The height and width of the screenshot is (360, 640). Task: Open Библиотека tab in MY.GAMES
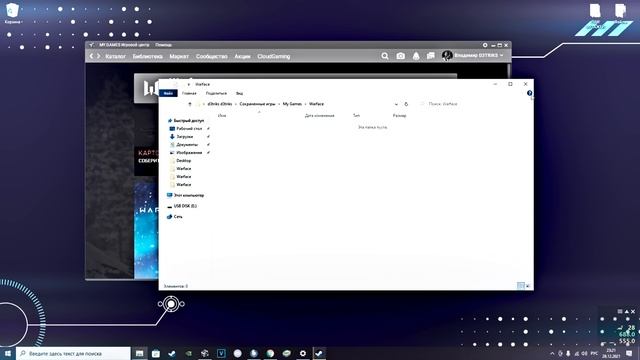pyautogui.click(x=147, y=56)
